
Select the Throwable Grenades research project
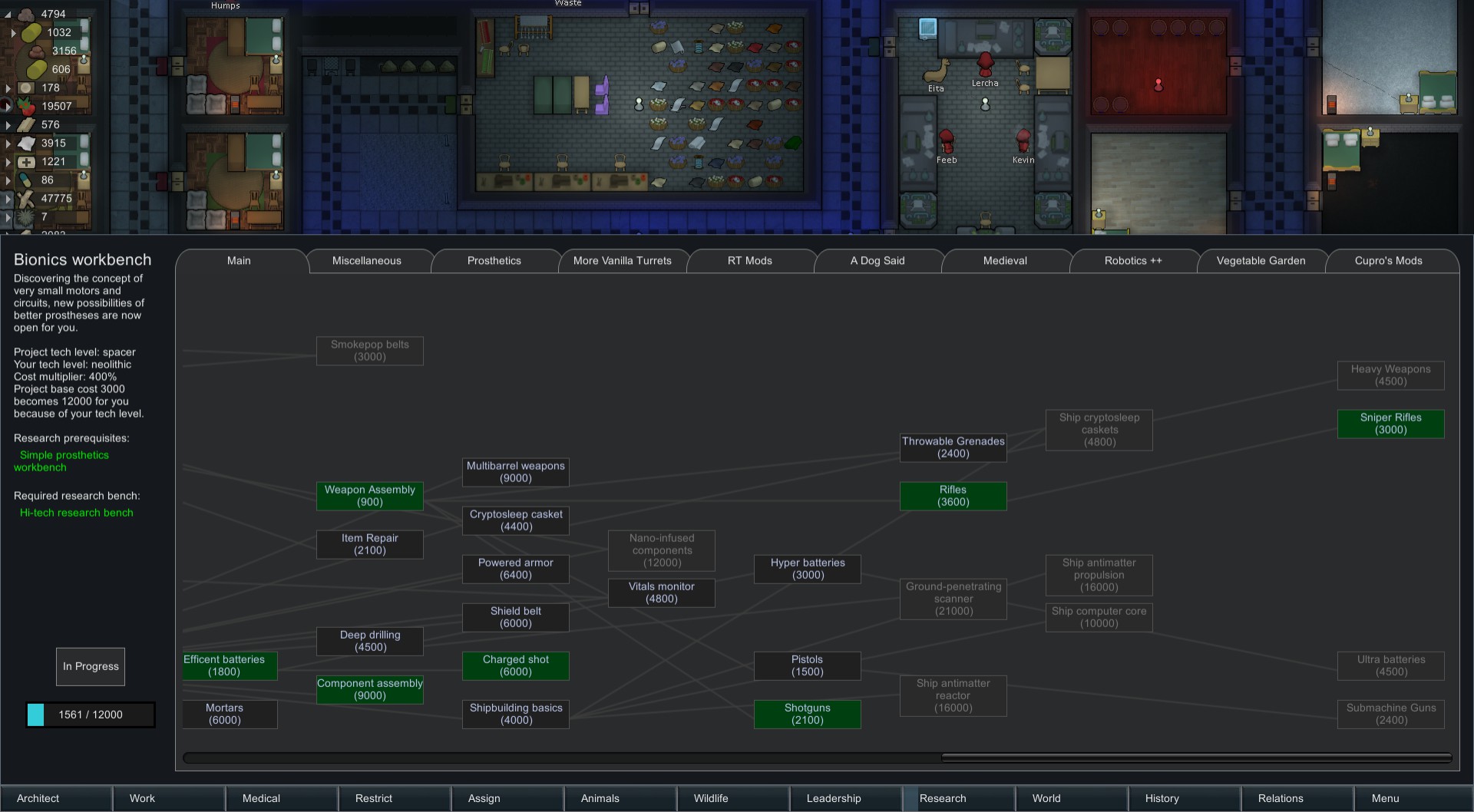[x=953, y=447]
